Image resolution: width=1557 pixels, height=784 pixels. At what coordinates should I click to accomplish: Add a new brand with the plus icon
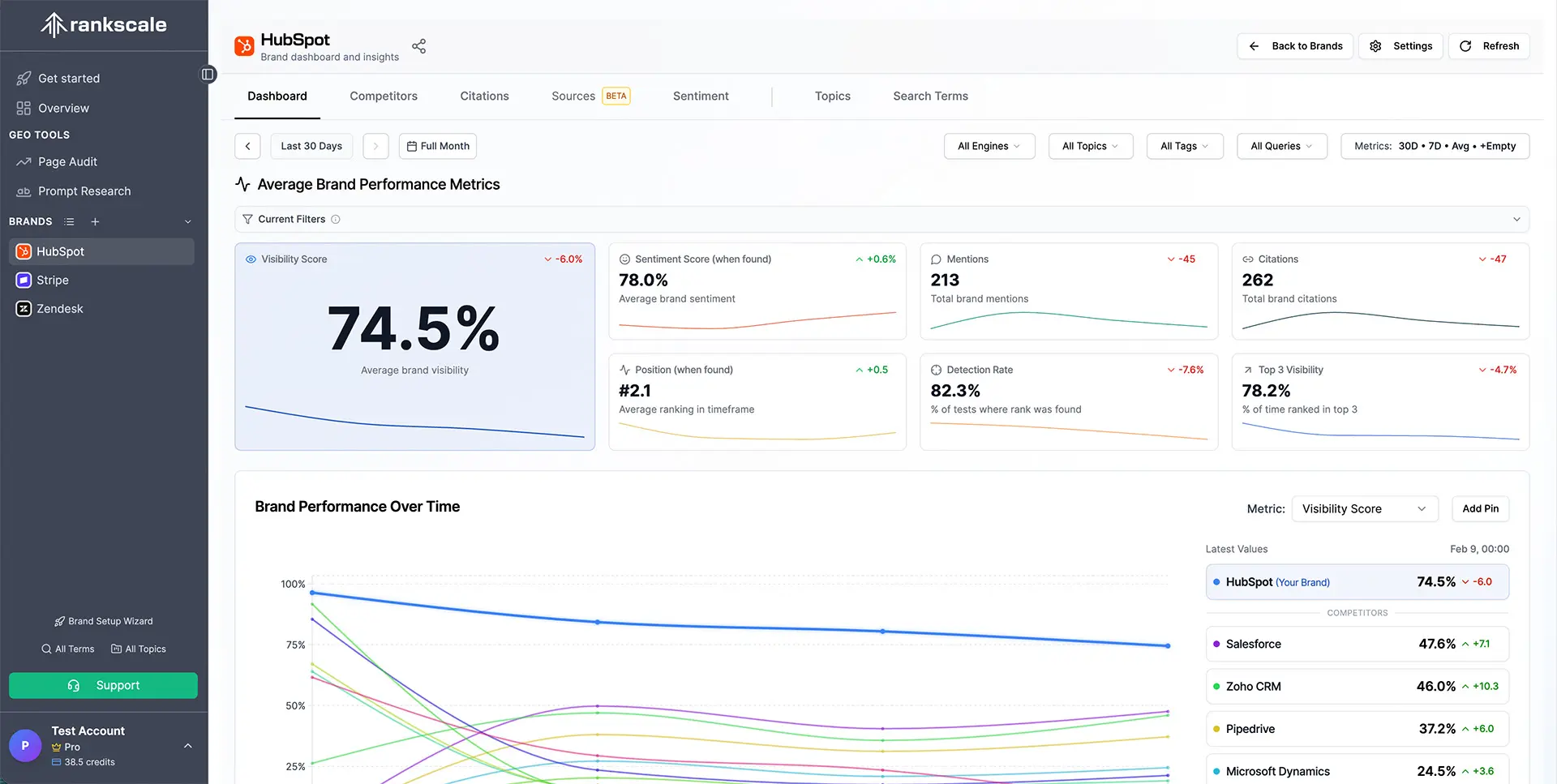pyautogui.click(x=95, y=221)
